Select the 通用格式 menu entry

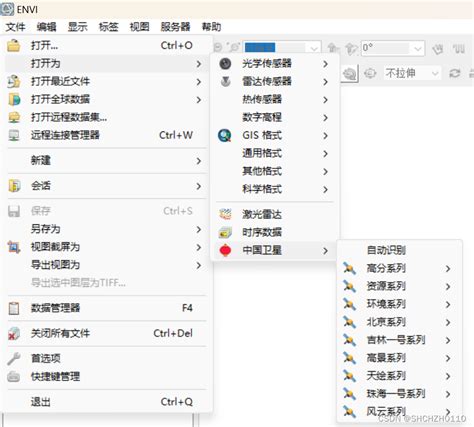click(x=275, y=153)
